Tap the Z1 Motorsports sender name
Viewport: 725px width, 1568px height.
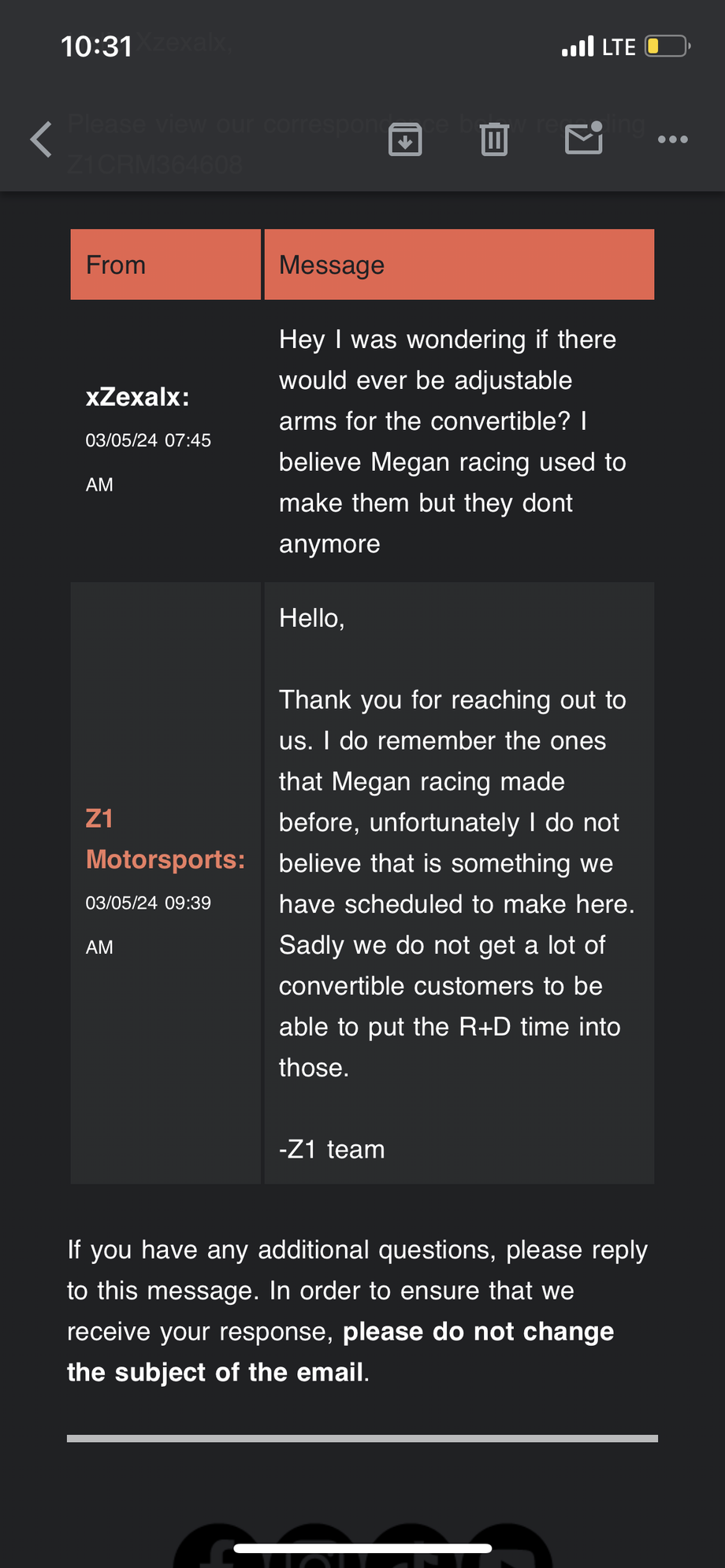click(165, 840)
